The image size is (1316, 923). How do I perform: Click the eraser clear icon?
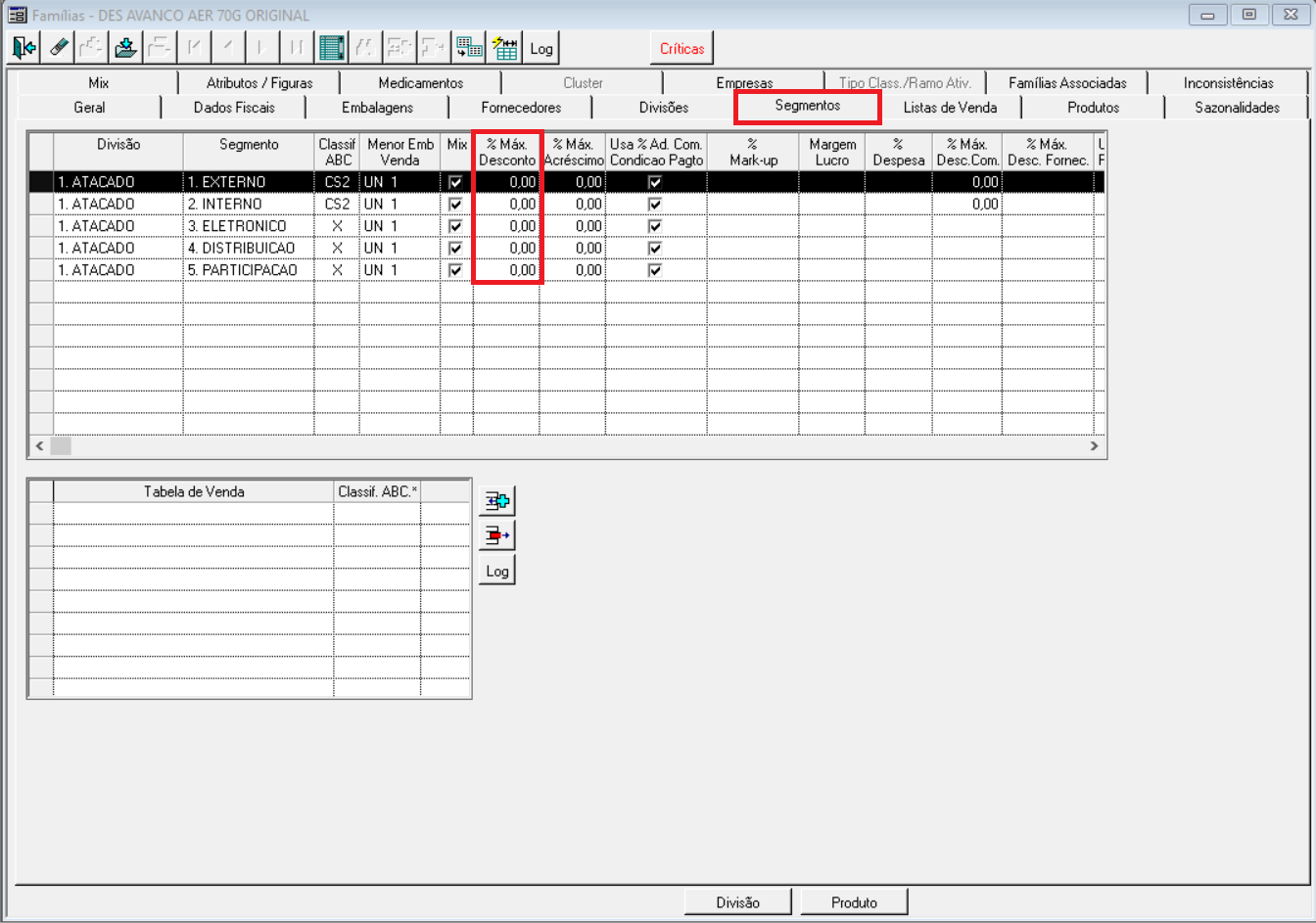point(58,47)
